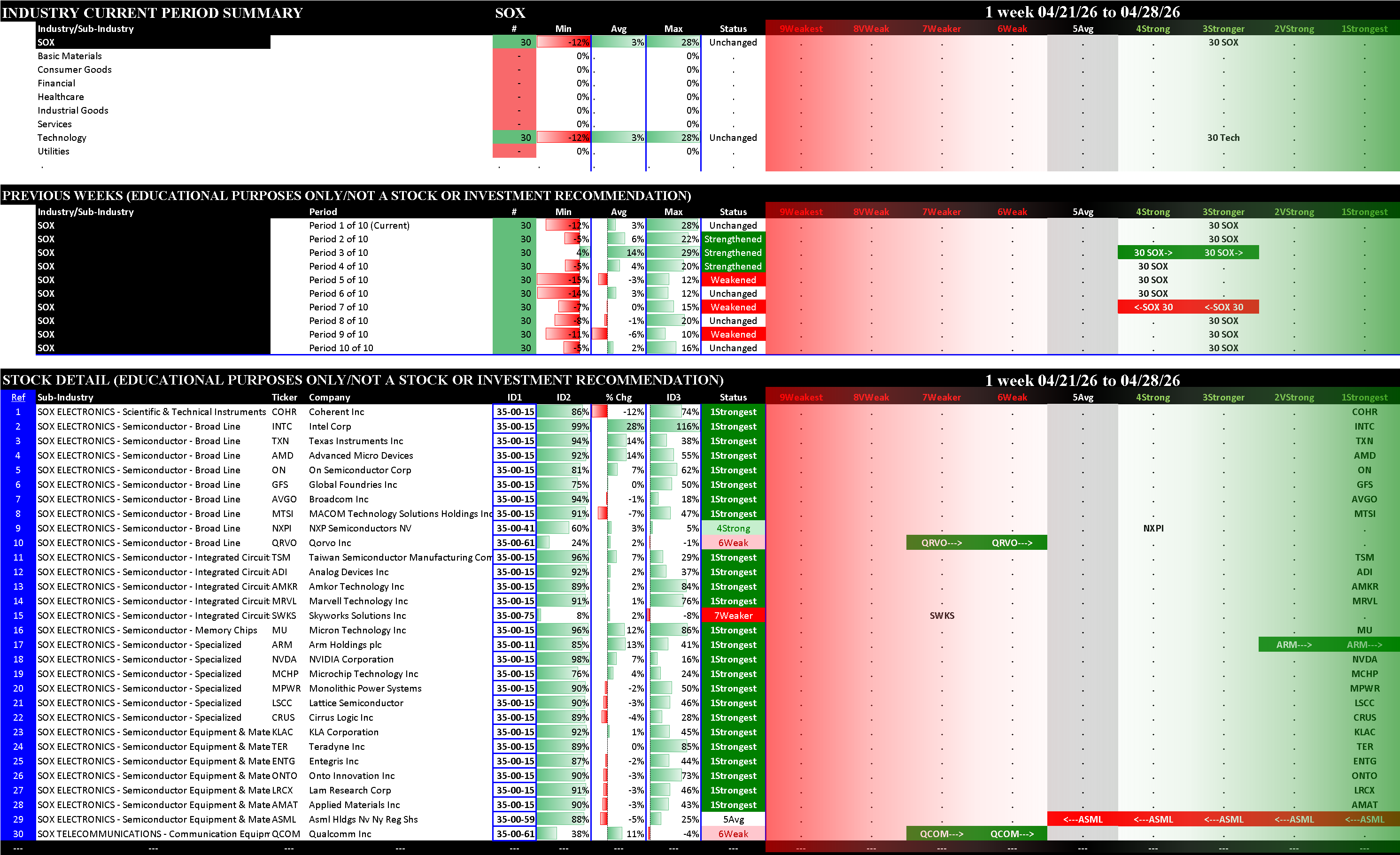Image resolution: width=1400 pixels, height=855 pixels.
Task: Select the Period 10 of 10 label
Action: (x=341, y=348)
